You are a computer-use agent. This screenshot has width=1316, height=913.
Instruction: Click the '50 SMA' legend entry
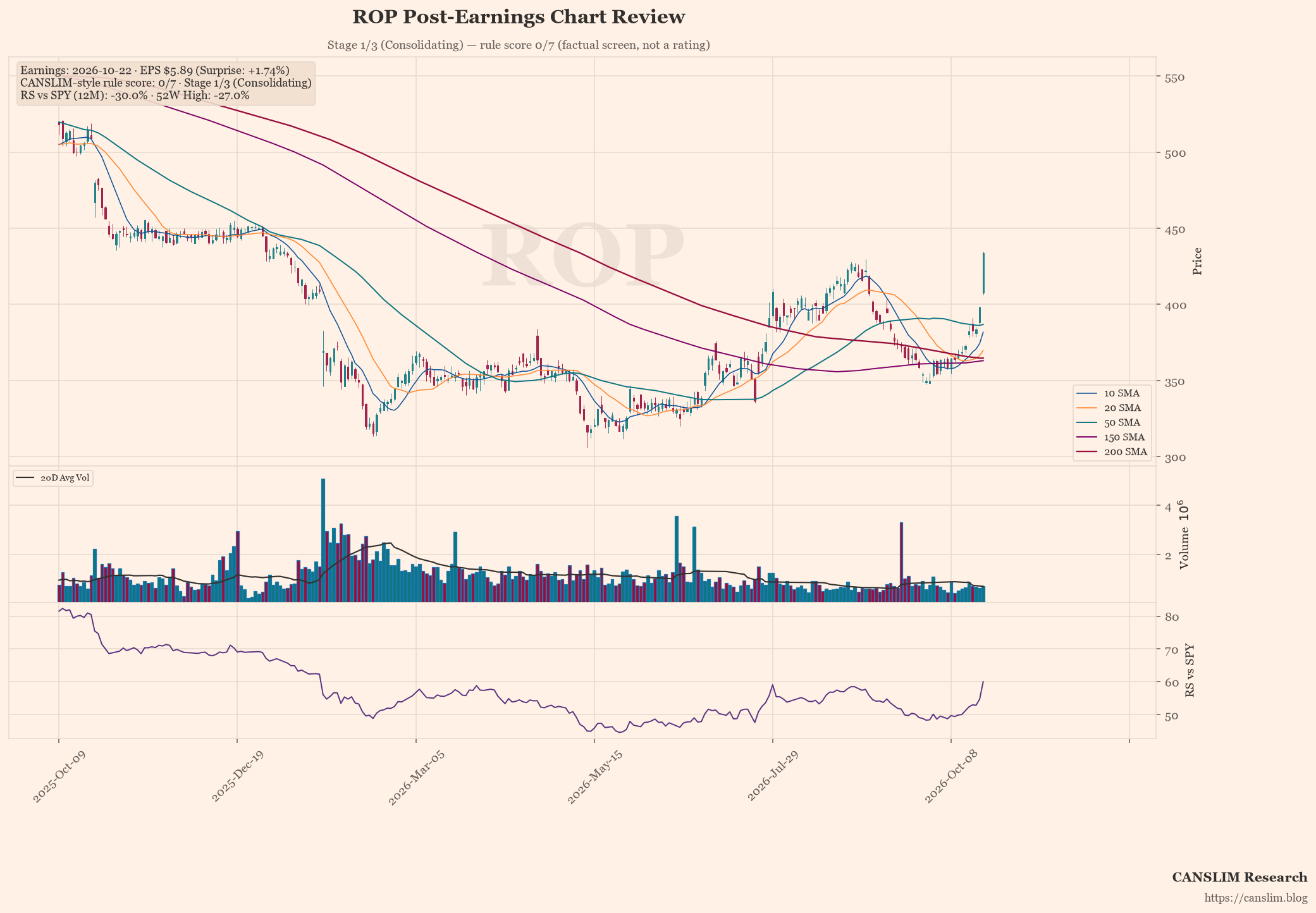click(x=1112, y=422)
